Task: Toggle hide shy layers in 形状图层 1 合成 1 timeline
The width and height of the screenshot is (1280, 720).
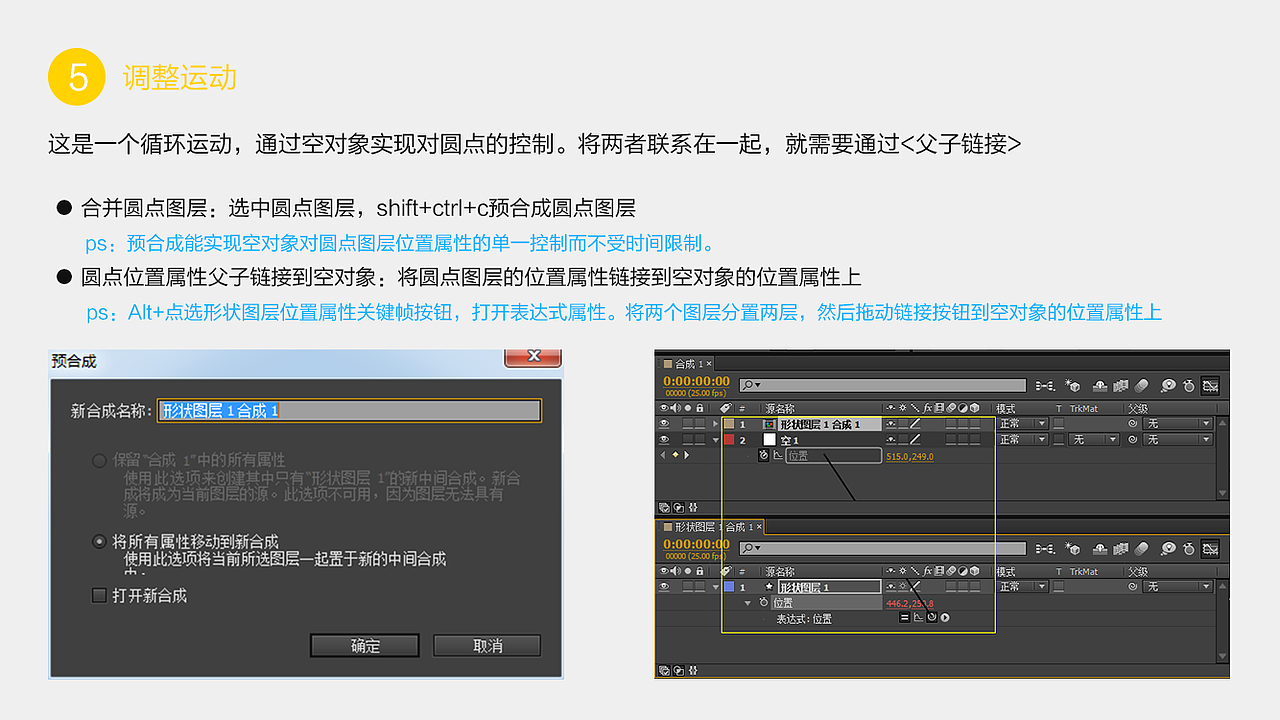Action: pos(1100,549)
